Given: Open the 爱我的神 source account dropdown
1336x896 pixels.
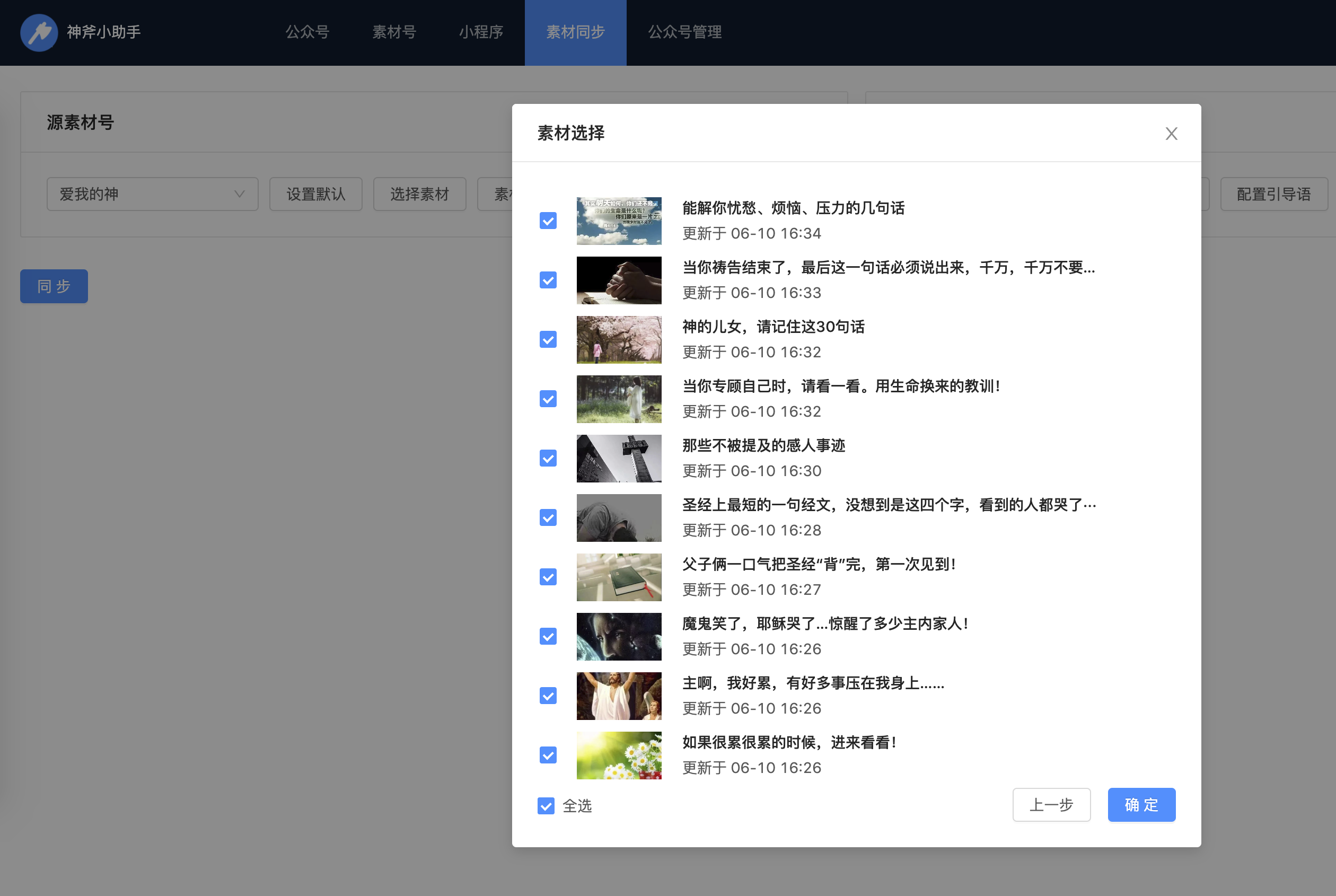Looking at the screenshot, I should 153,194.
